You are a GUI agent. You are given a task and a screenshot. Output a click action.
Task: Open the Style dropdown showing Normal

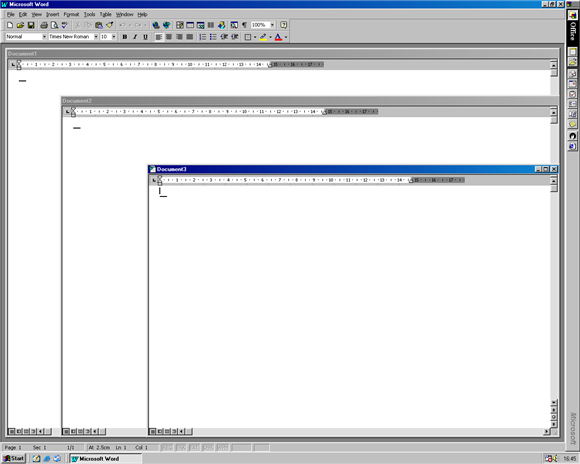tap(44, 37)
